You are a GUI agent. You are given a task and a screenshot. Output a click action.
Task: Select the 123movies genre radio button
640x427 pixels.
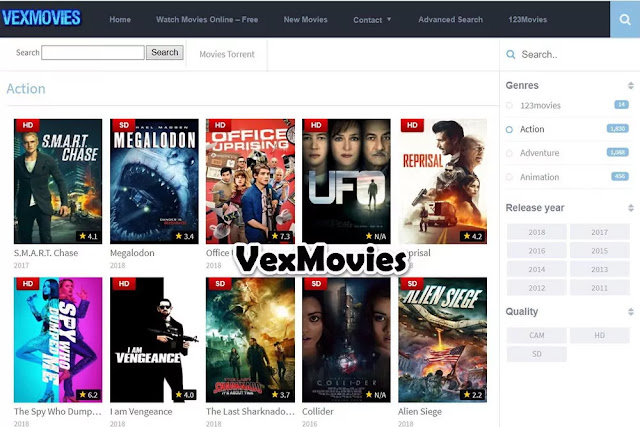pyautogui.click(x=509, y=105)
